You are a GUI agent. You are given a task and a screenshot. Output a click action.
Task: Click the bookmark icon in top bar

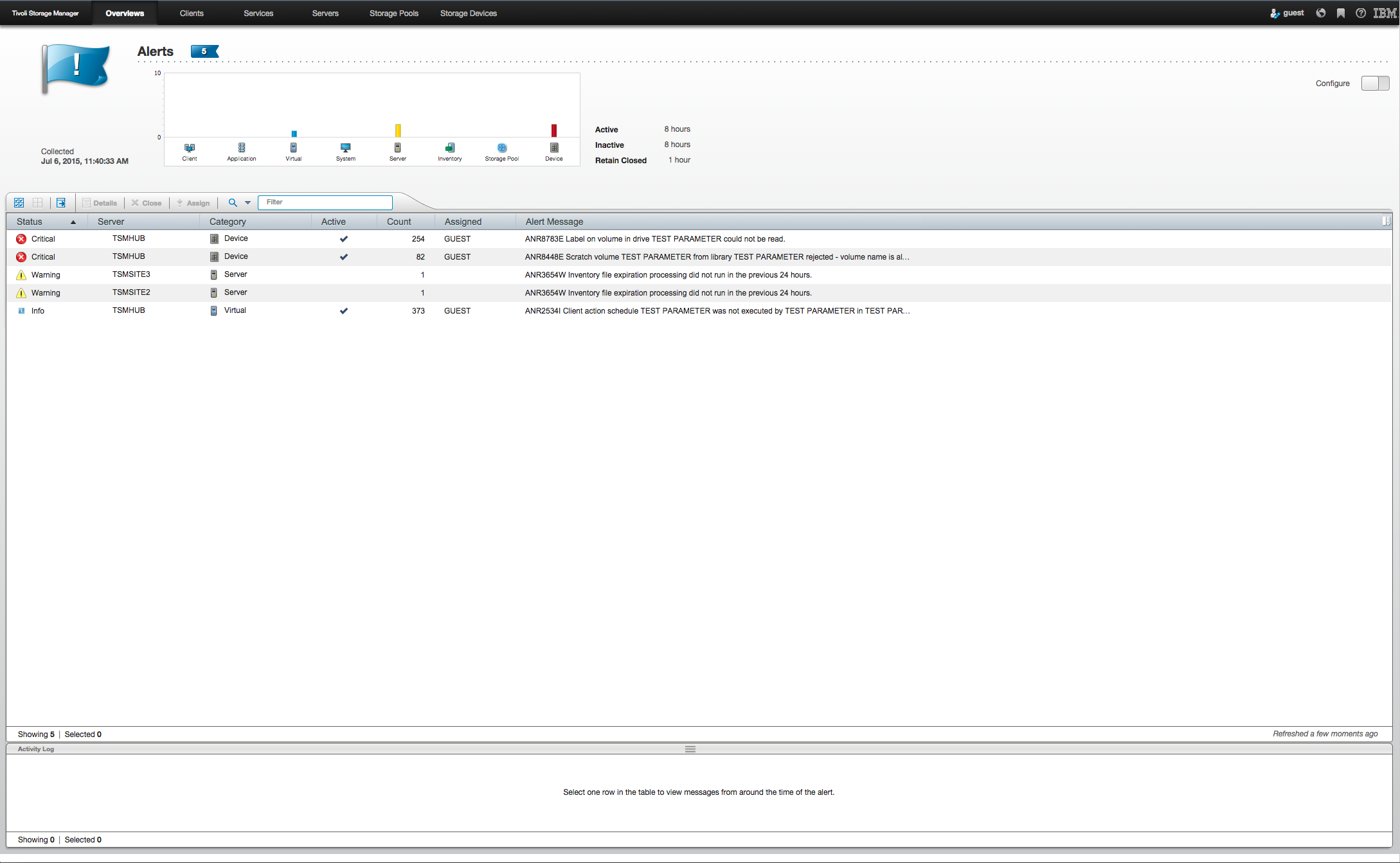tap(1341, 13)
